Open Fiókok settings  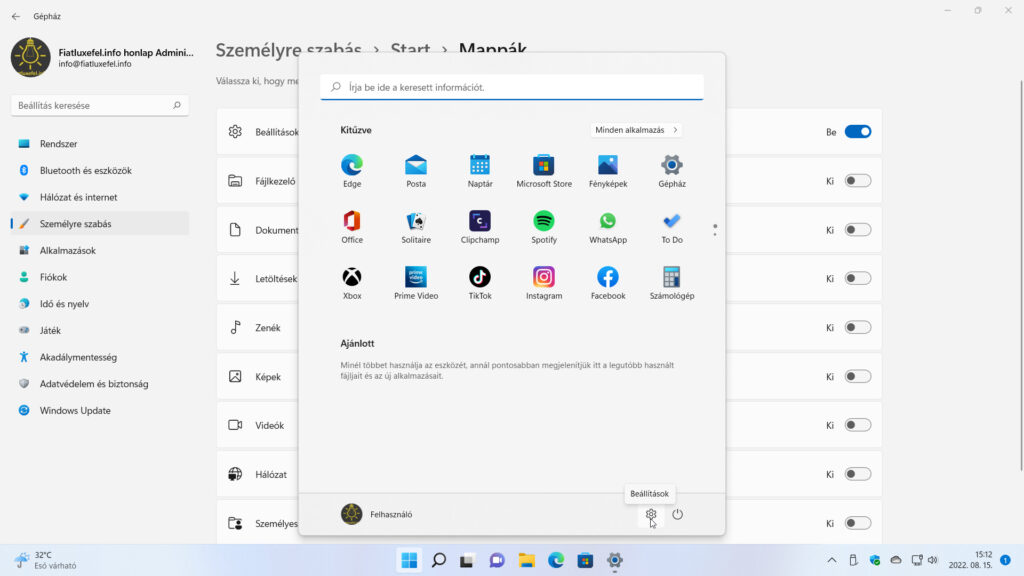pyautogui.click(x=100, y=277)
